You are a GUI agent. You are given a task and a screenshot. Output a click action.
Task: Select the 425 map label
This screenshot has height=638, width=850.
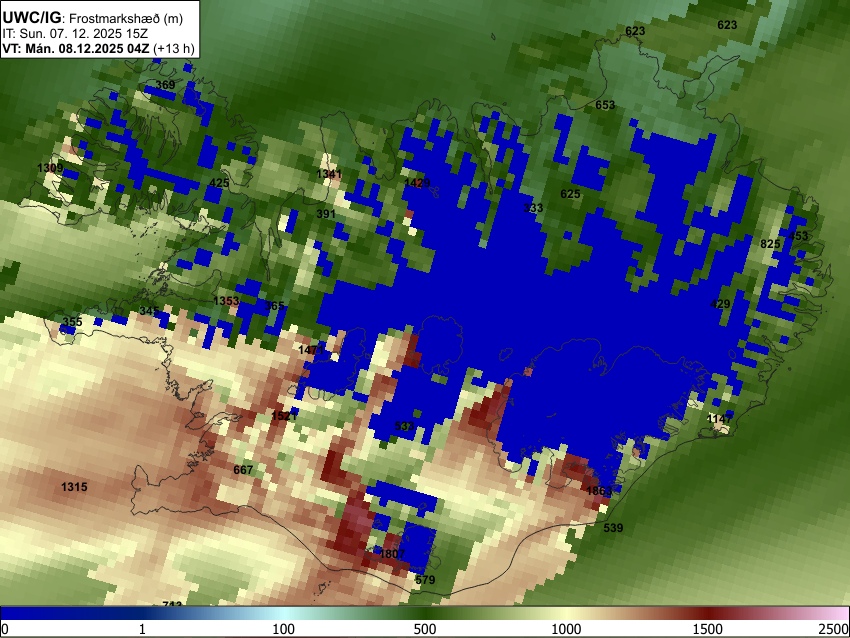tap(219, 183)
